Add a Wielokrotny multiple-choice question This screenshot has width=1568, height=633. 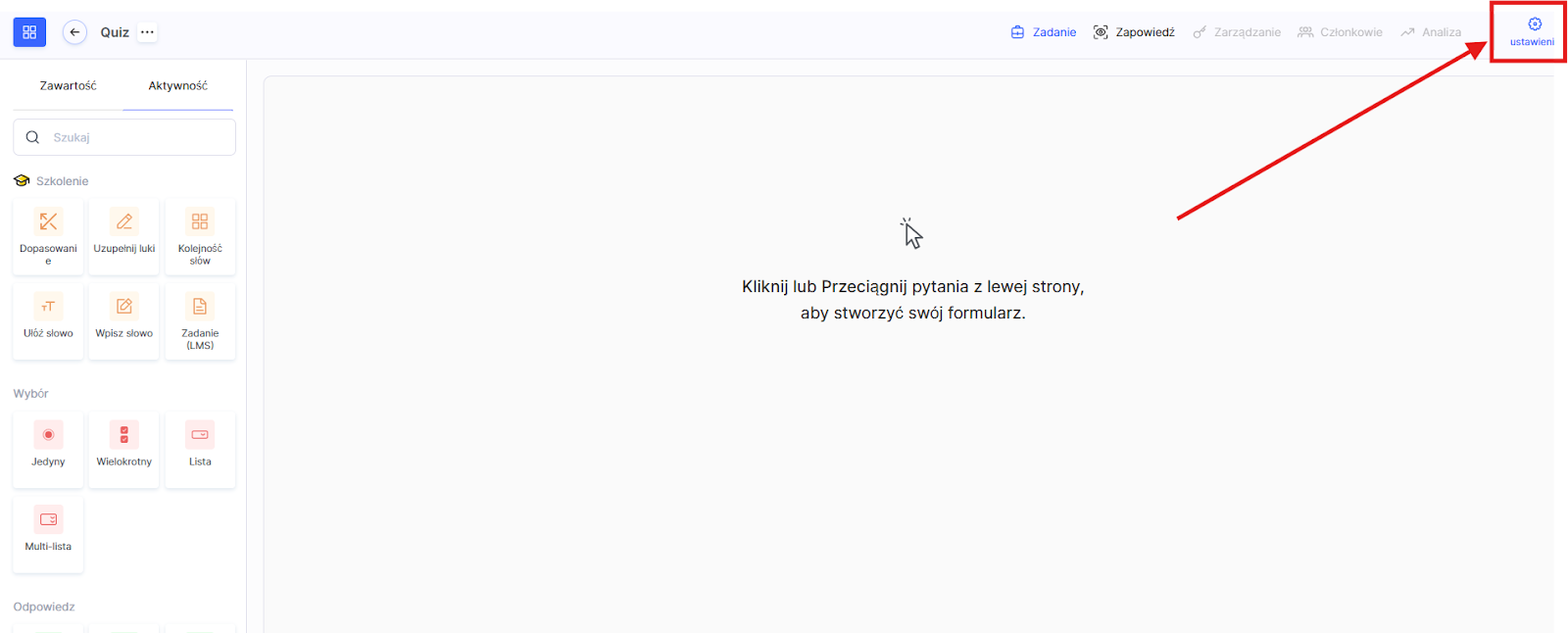click(x=124, y=449)
